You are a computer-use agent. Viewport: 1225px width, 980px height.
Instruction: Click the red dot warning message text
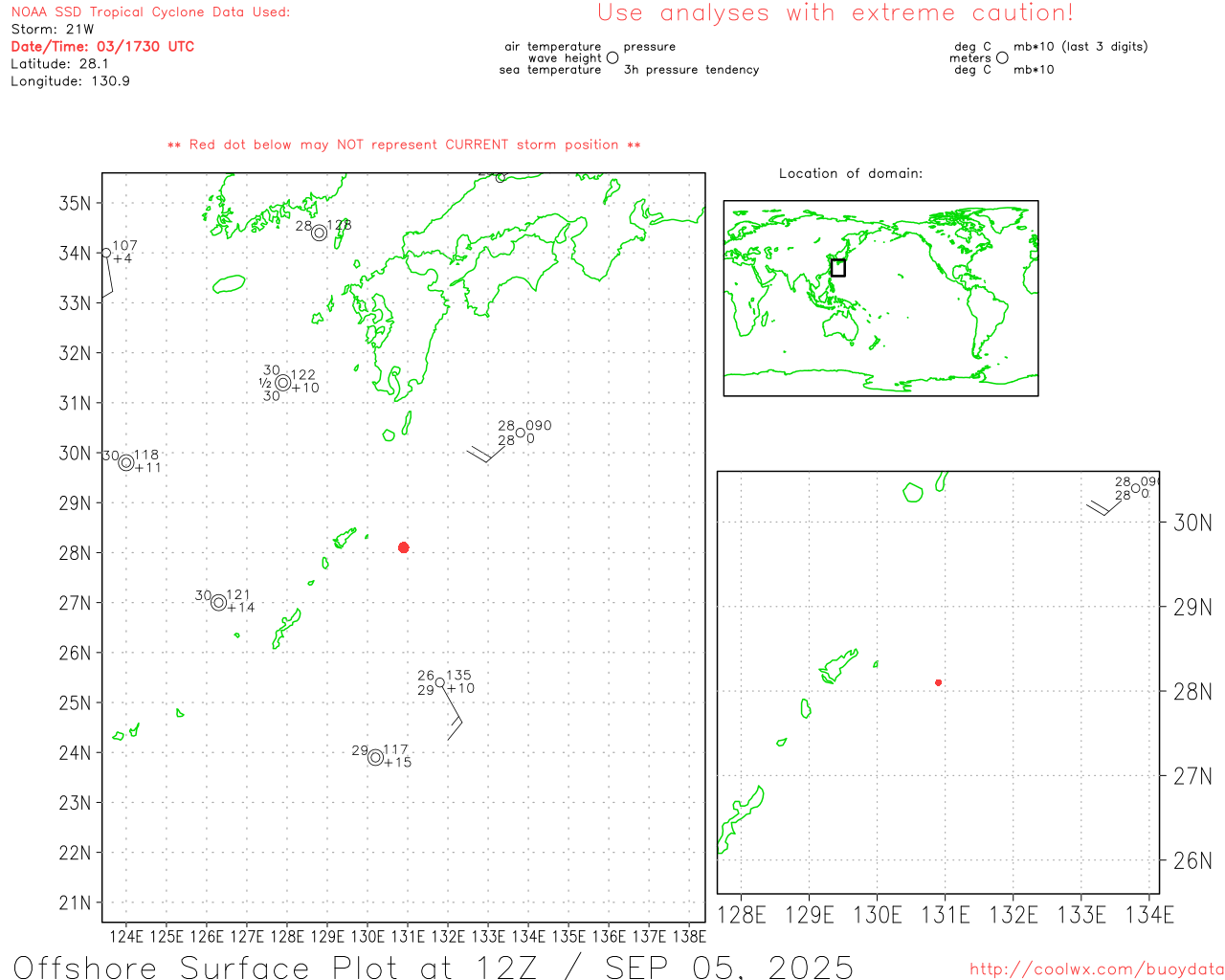pos(404,145)
